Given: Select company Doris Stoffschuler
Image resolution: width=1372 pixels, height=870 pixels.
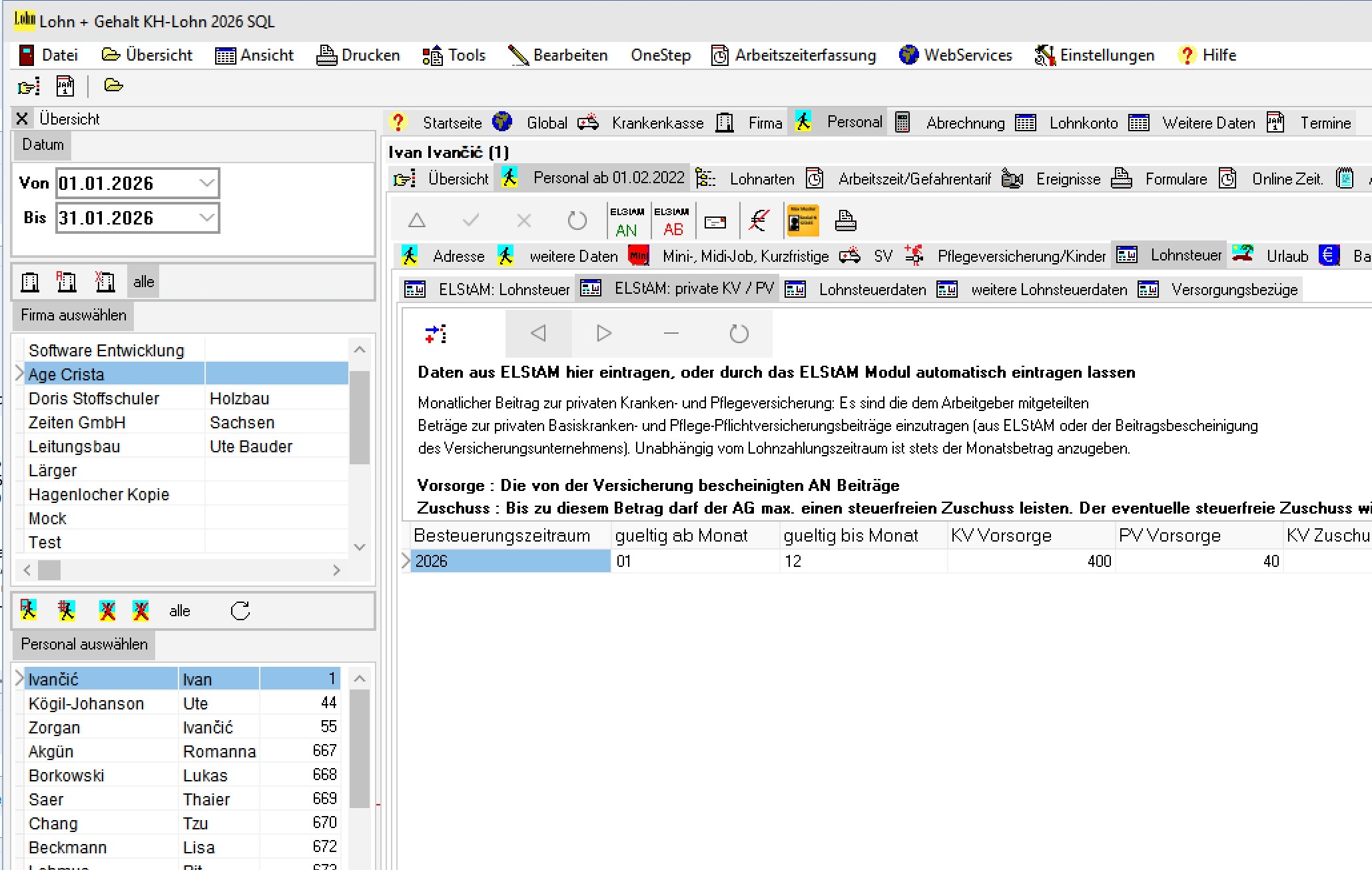Looking at the screenshot, I should pos(94,398).
